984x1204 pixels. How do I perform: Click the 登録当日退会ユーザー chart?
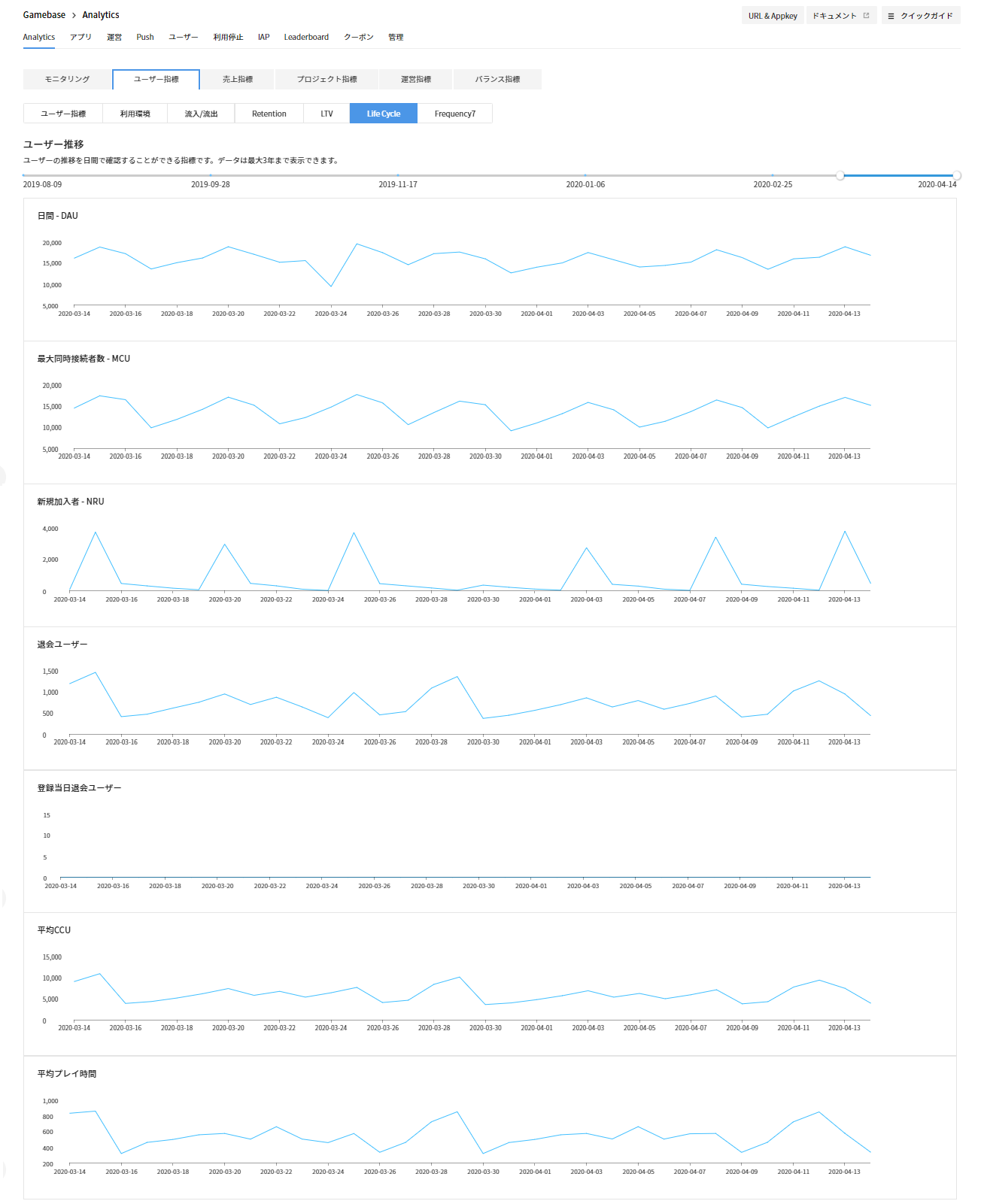(466, 877)
